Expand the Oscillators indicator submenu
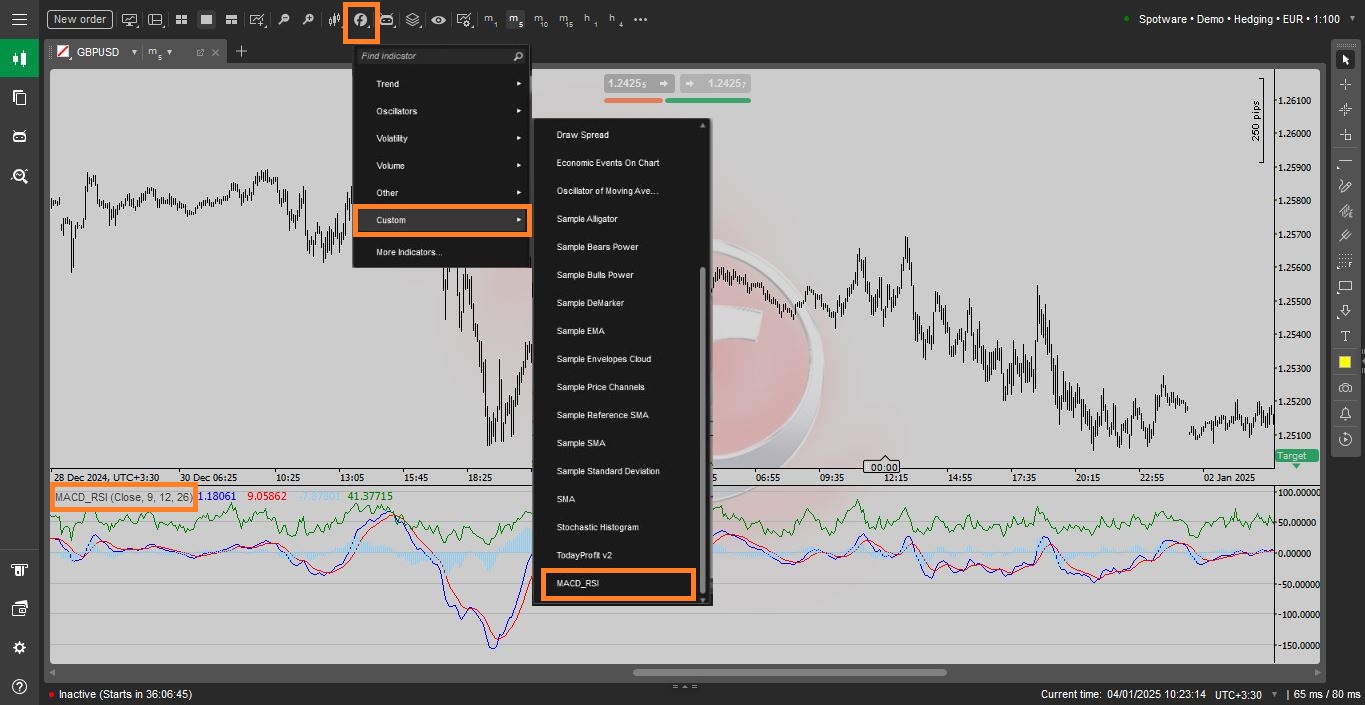The width and height of the screenshot is (1365, 705). coord(442,111)
